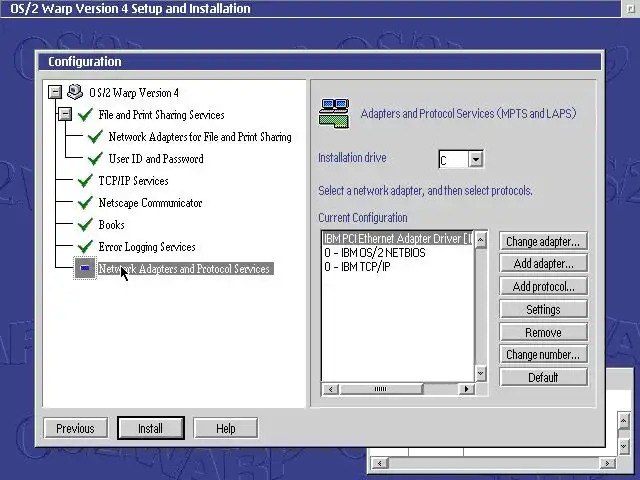Screen dimensions: 640x480
Task: Click background window's vertical scroll down arrow
Action: (623, 446)
